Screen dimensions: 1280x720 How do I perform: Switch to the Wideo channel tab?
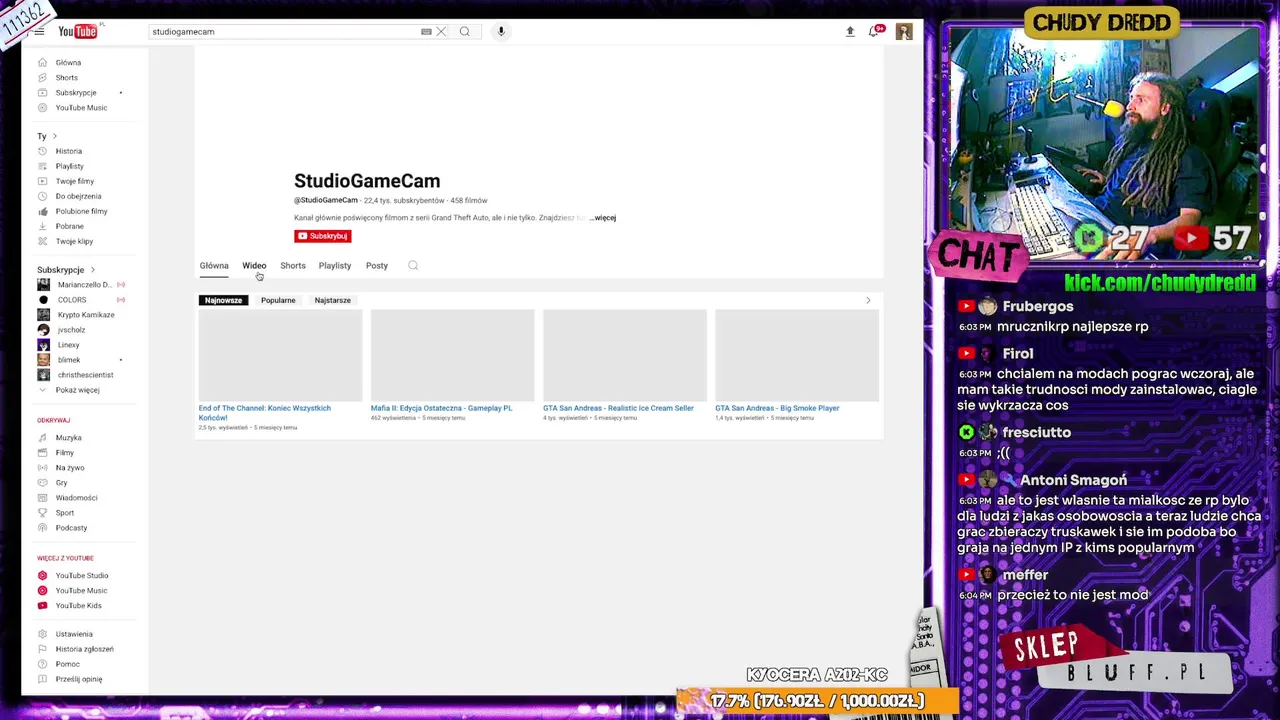[254, 266]
